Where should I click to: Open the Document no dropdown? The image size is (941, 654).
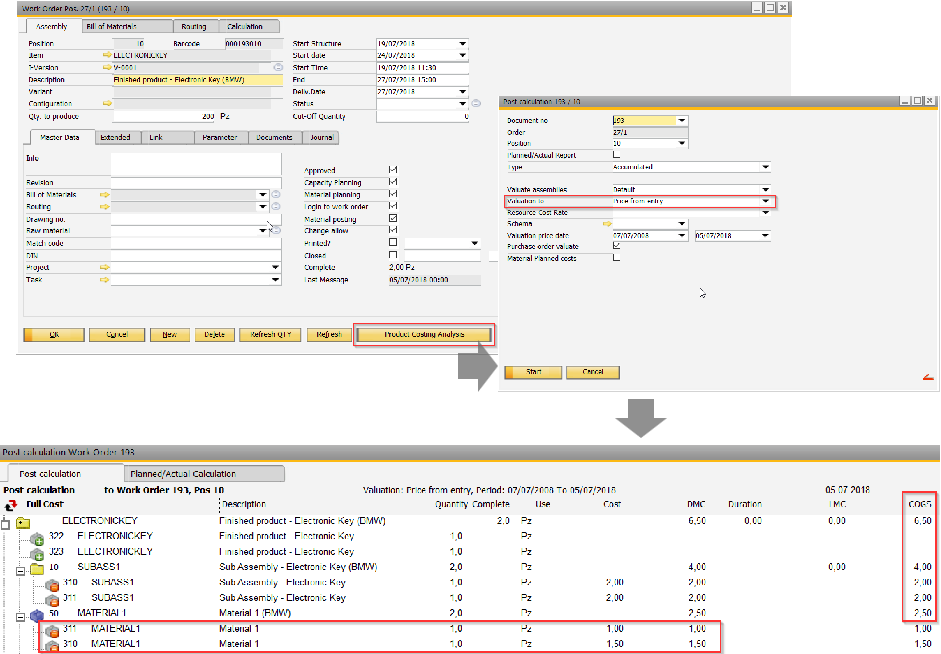[681, 121]
